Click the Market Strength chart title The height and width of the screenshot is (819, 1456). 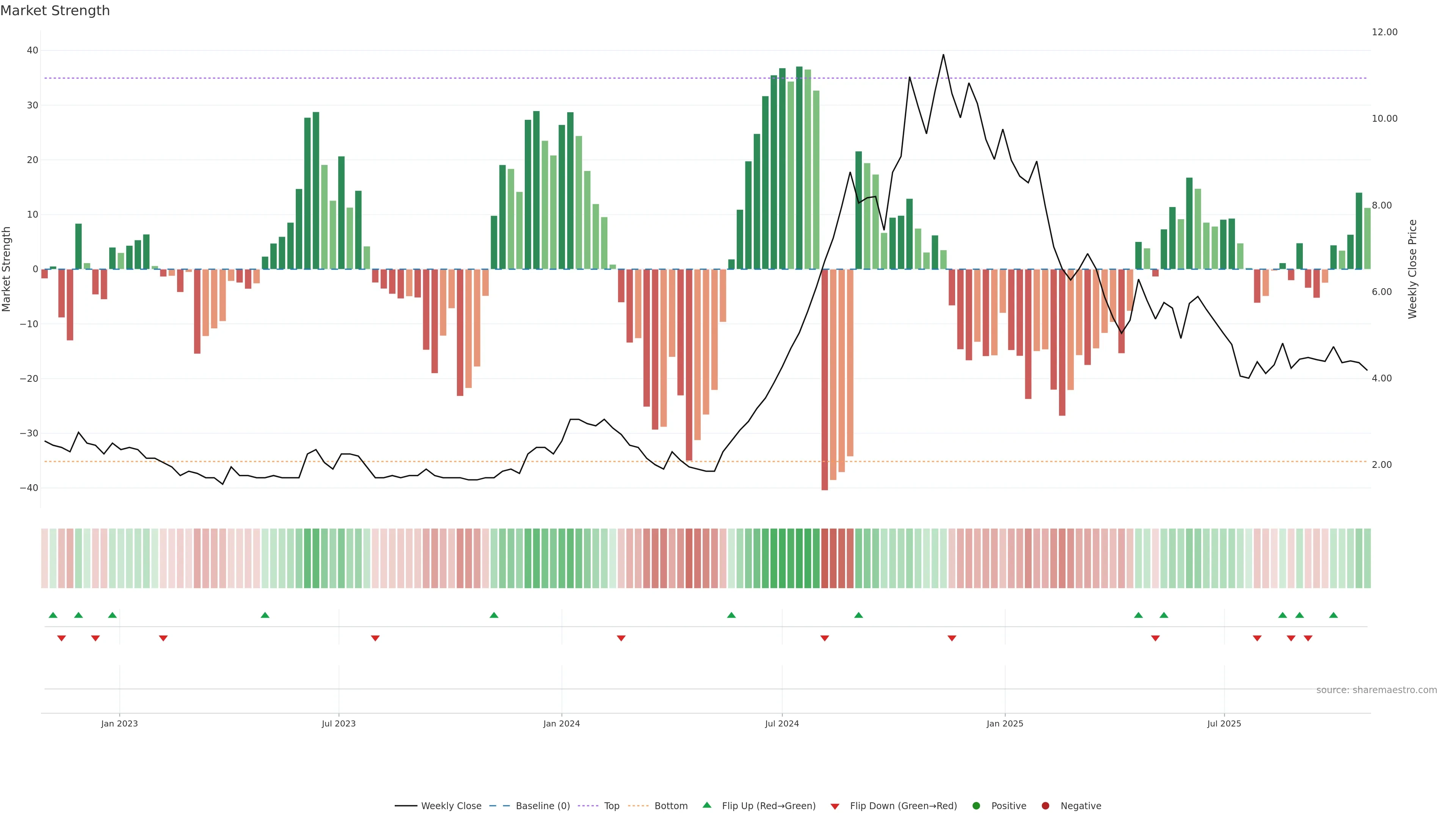coord(55,11)
